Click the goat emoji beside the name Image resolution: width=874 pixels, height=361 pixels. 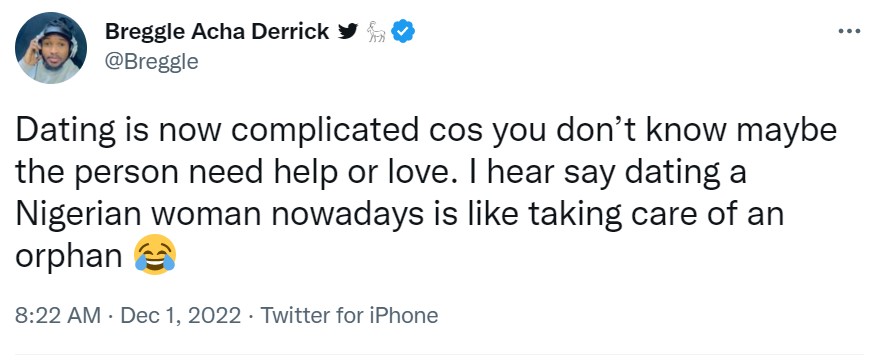[377, 33]
